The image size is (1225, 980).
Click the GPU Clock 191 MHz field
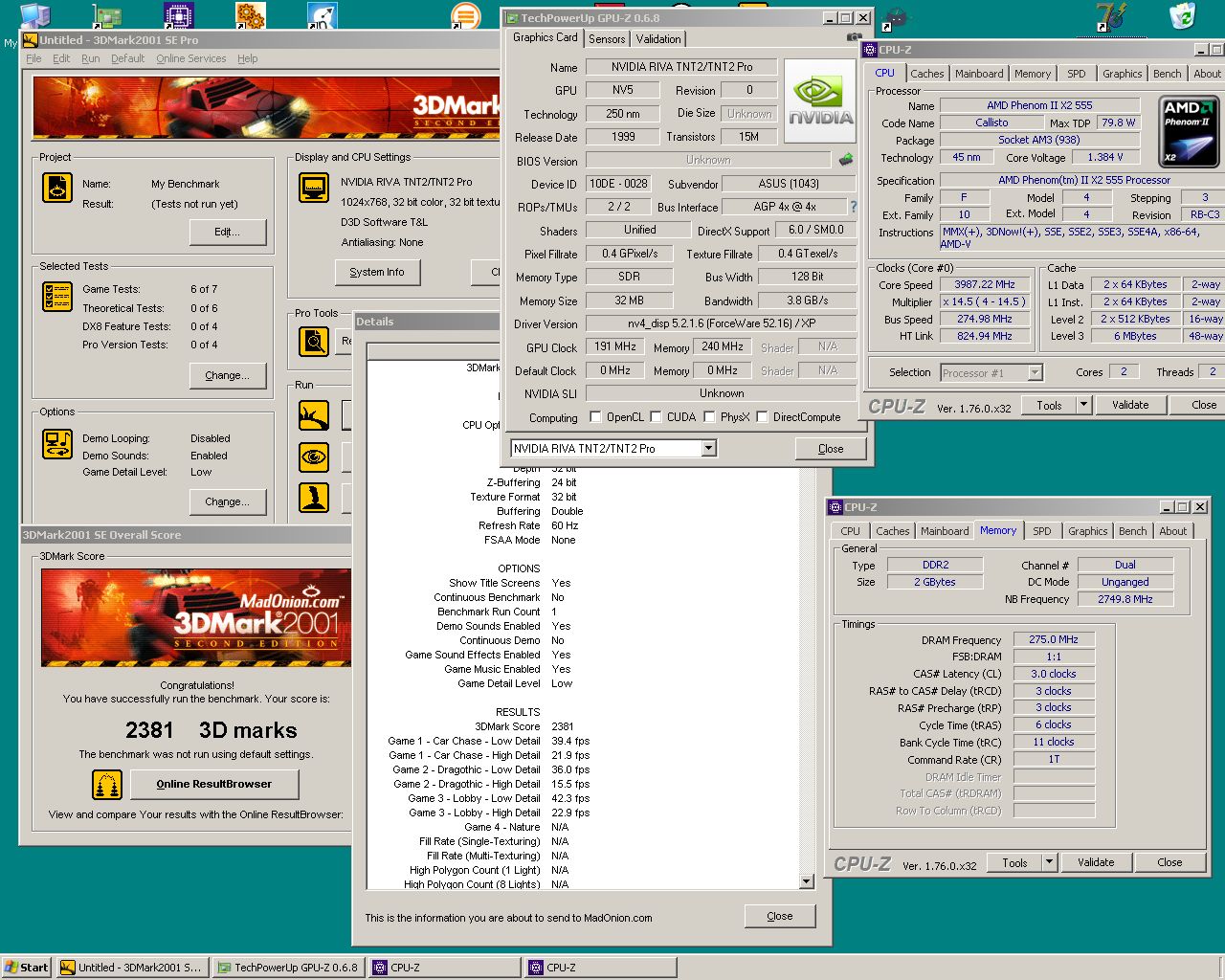point(614,346)
